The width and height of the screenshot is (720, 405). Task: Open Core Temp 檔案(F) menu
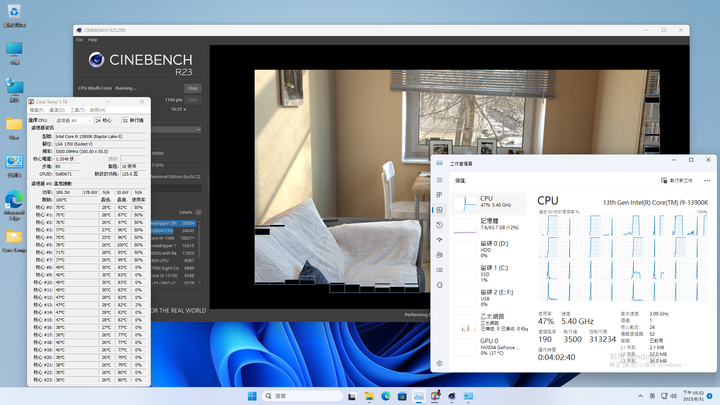[37, 110]
